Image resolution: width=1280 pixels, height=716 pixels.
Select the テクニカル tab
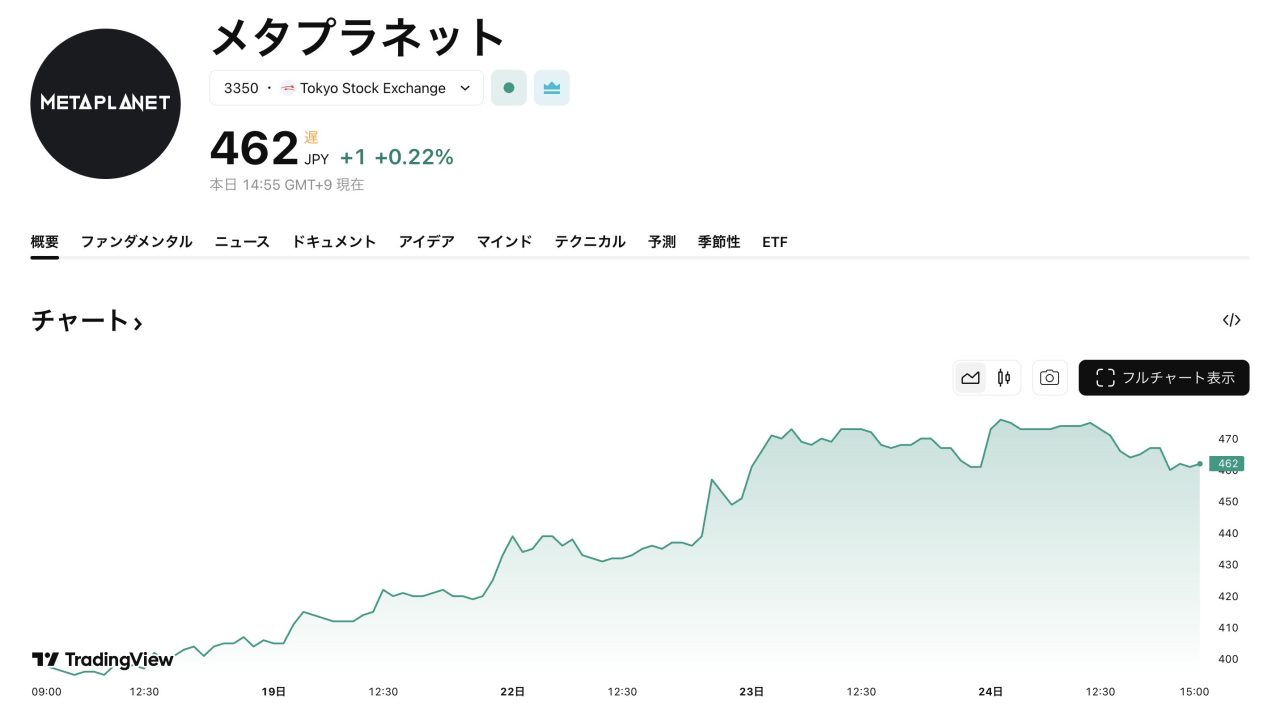590,242
